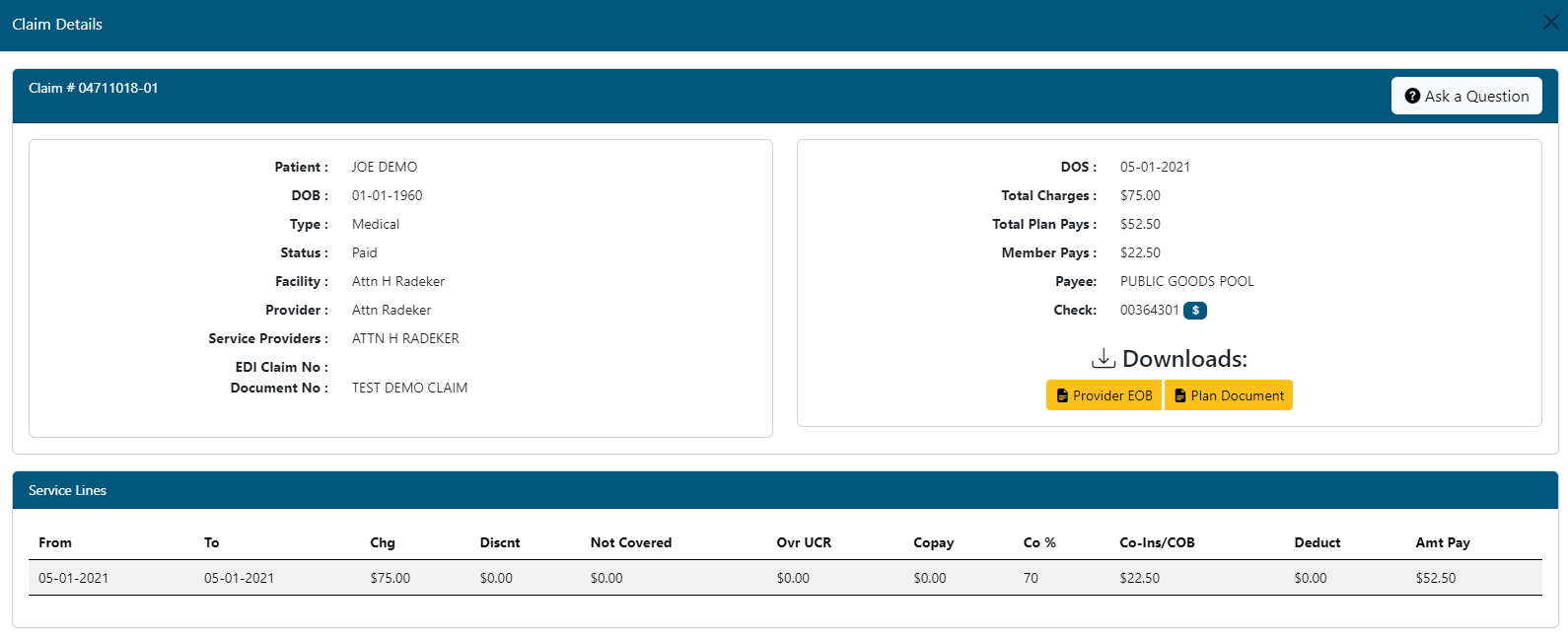Click Member Pays $22.50 value
The image size is (1568, 641).
(x=1140, y=252)
